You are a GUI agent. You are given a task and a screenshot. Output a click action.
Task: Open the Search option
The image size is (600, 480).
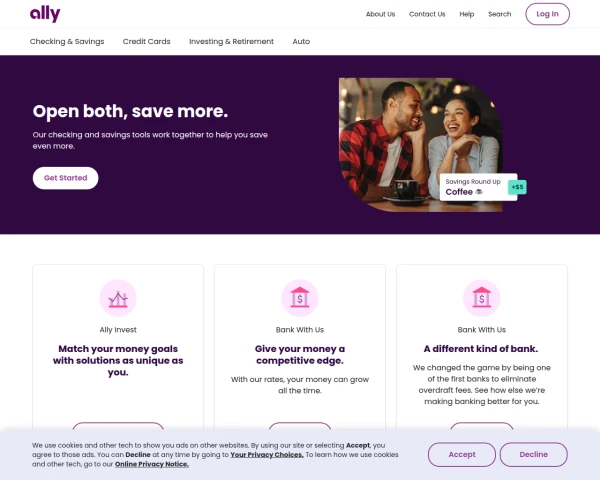click(x=499, y=14)
